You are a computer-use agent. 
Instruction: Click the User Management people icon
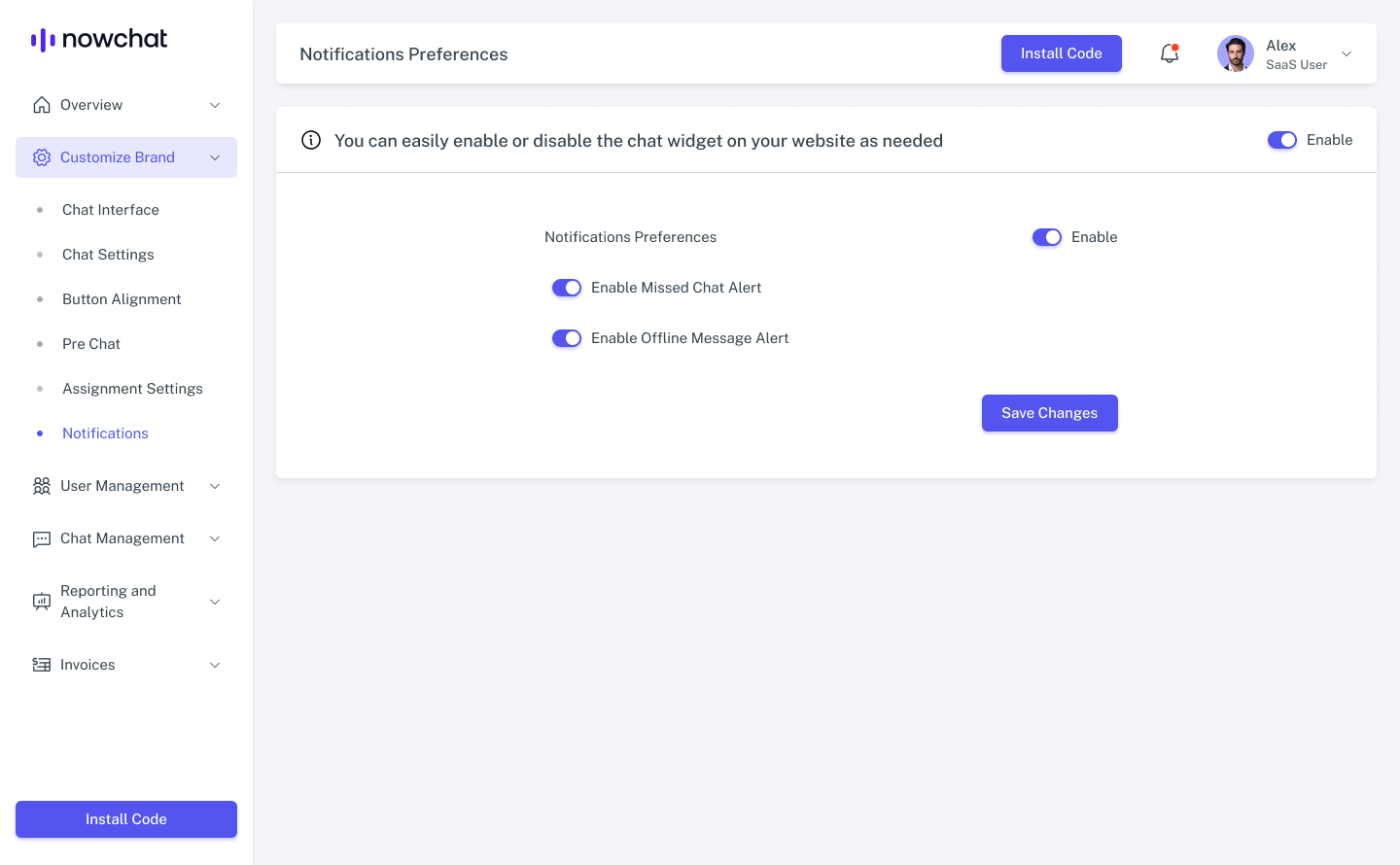[42, 486]
